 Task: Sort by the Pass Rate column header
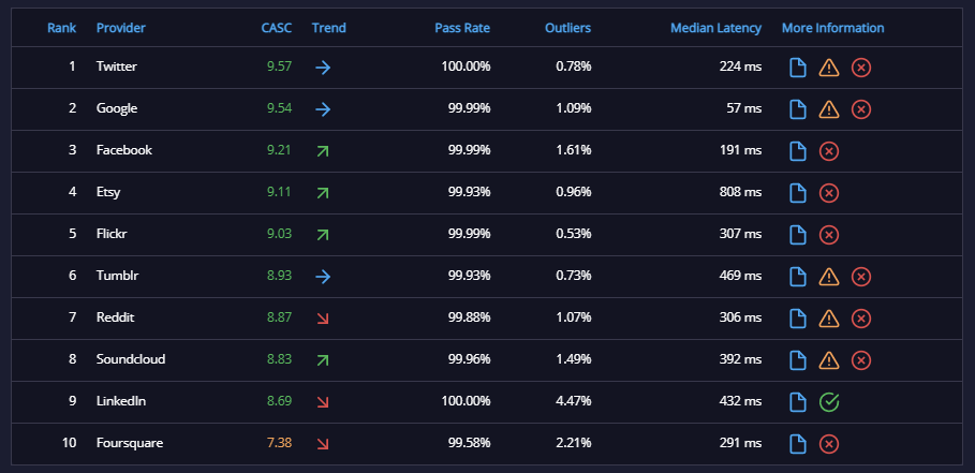[462, 28]
